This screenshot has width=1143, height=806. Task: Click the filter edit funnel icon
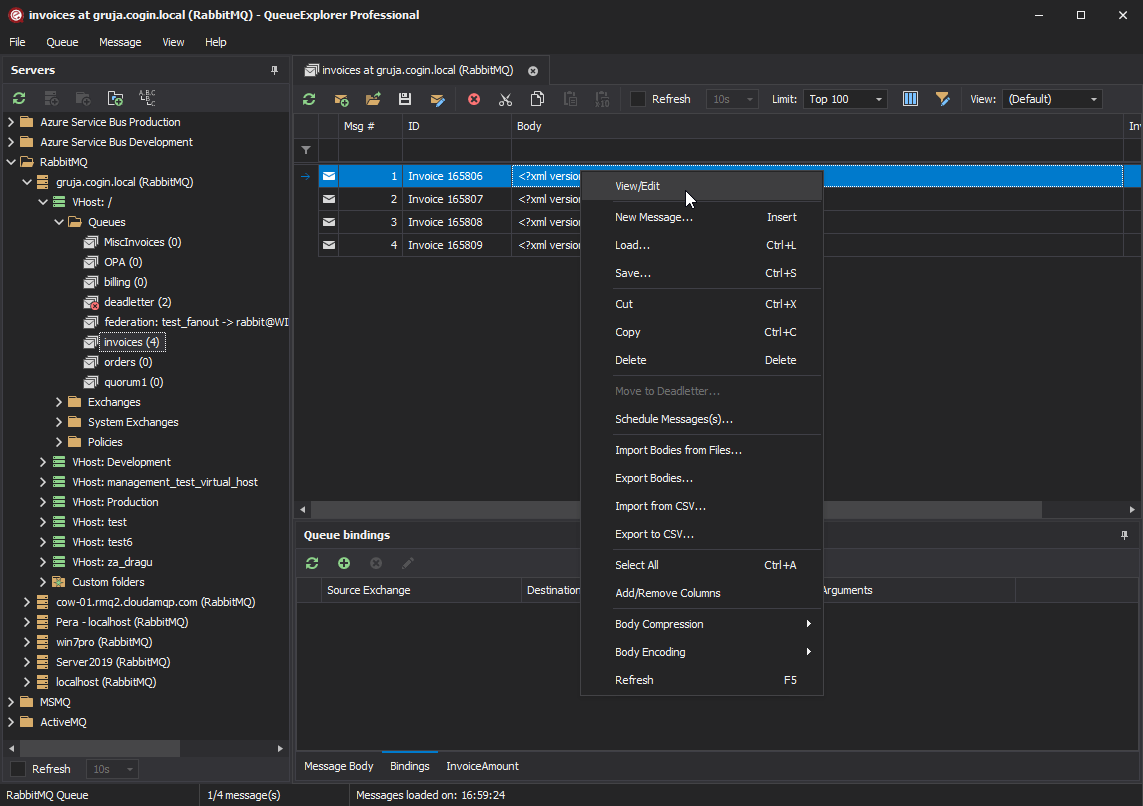pos(942,99)
